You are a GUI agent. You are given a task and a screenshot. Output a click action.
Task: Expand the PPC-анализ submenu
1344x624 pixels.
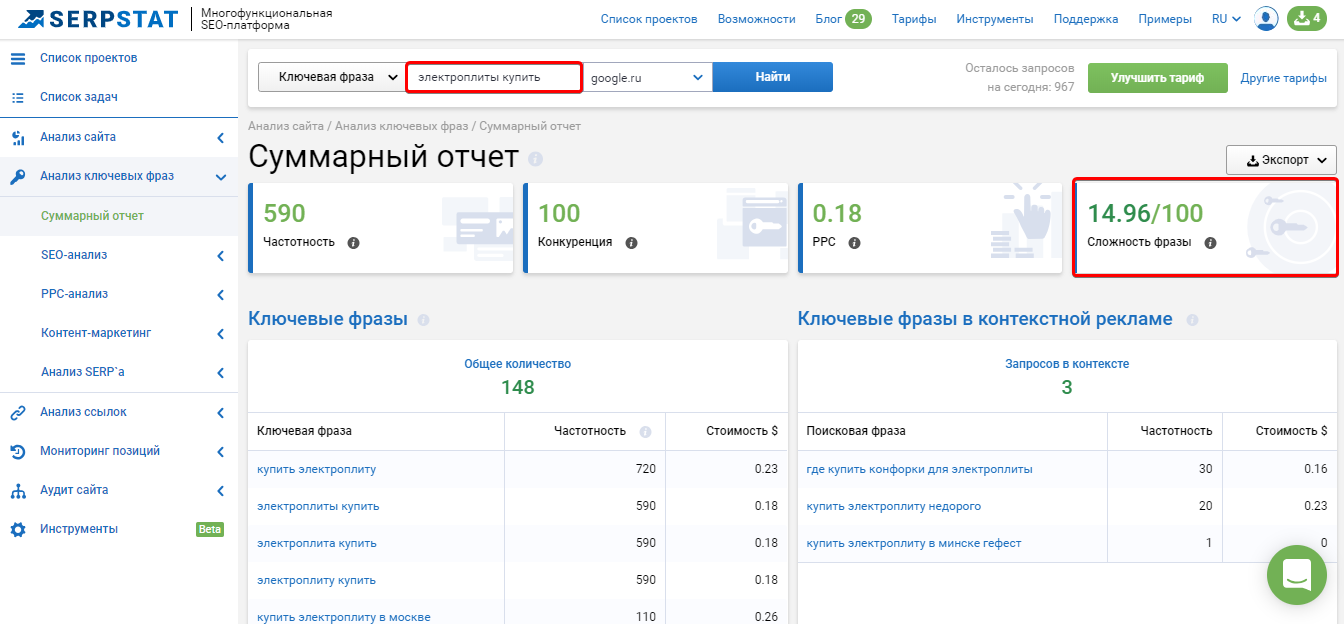tap(220, 294)
